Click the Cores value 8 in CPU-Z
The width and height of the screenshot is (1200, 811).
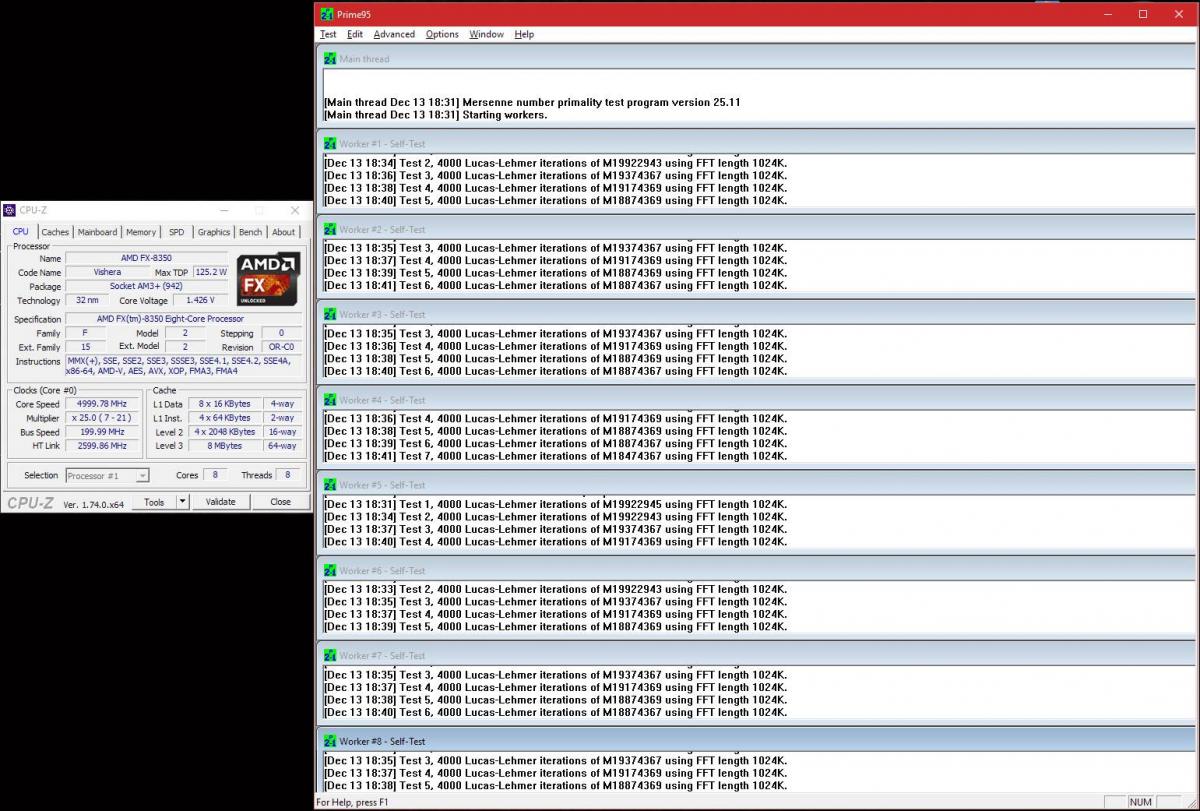pyautogui.click(x=215, y=475)
